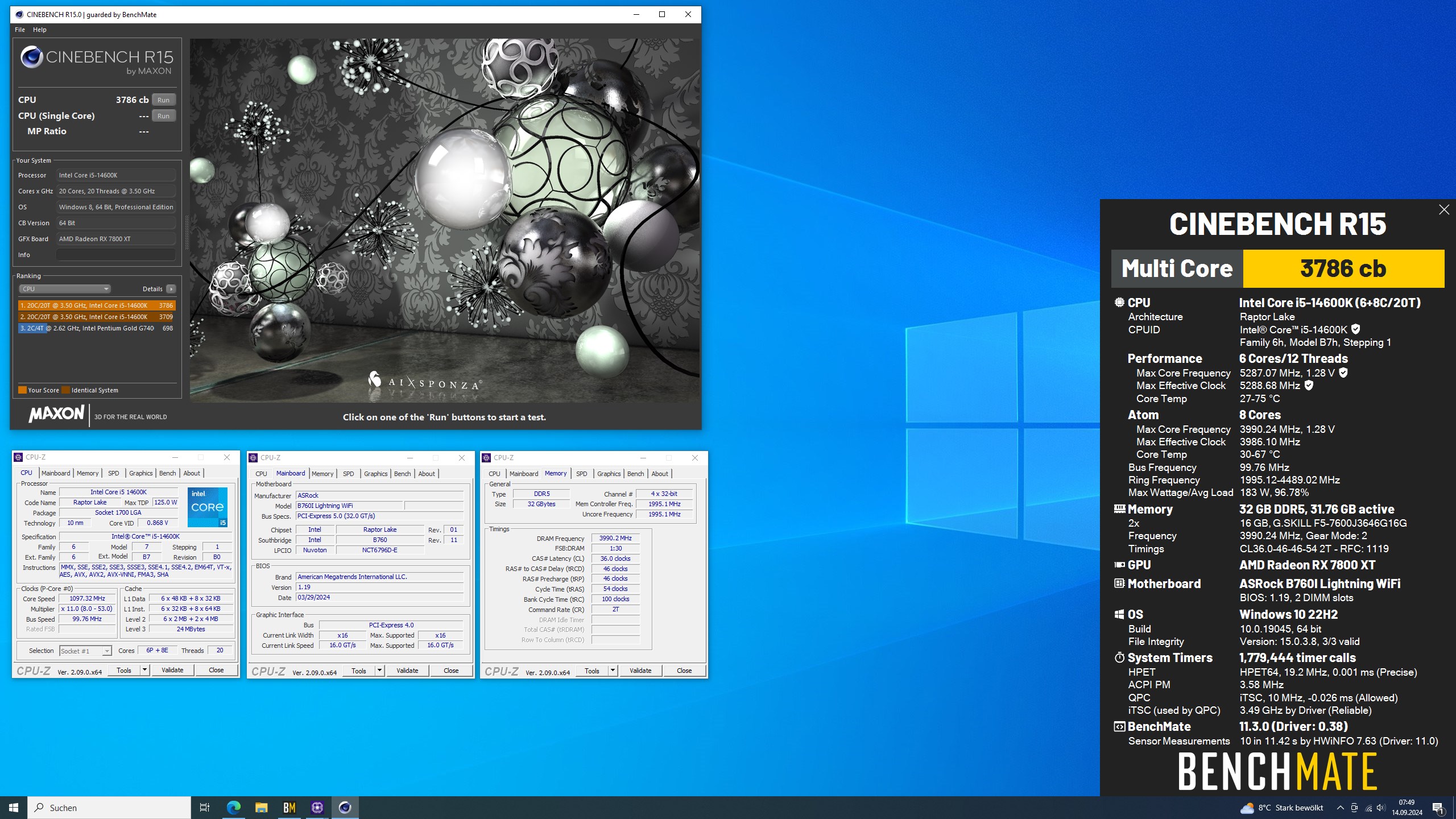Open Graphics tab in the CPU-Z Mainboard window

(375, 474)
